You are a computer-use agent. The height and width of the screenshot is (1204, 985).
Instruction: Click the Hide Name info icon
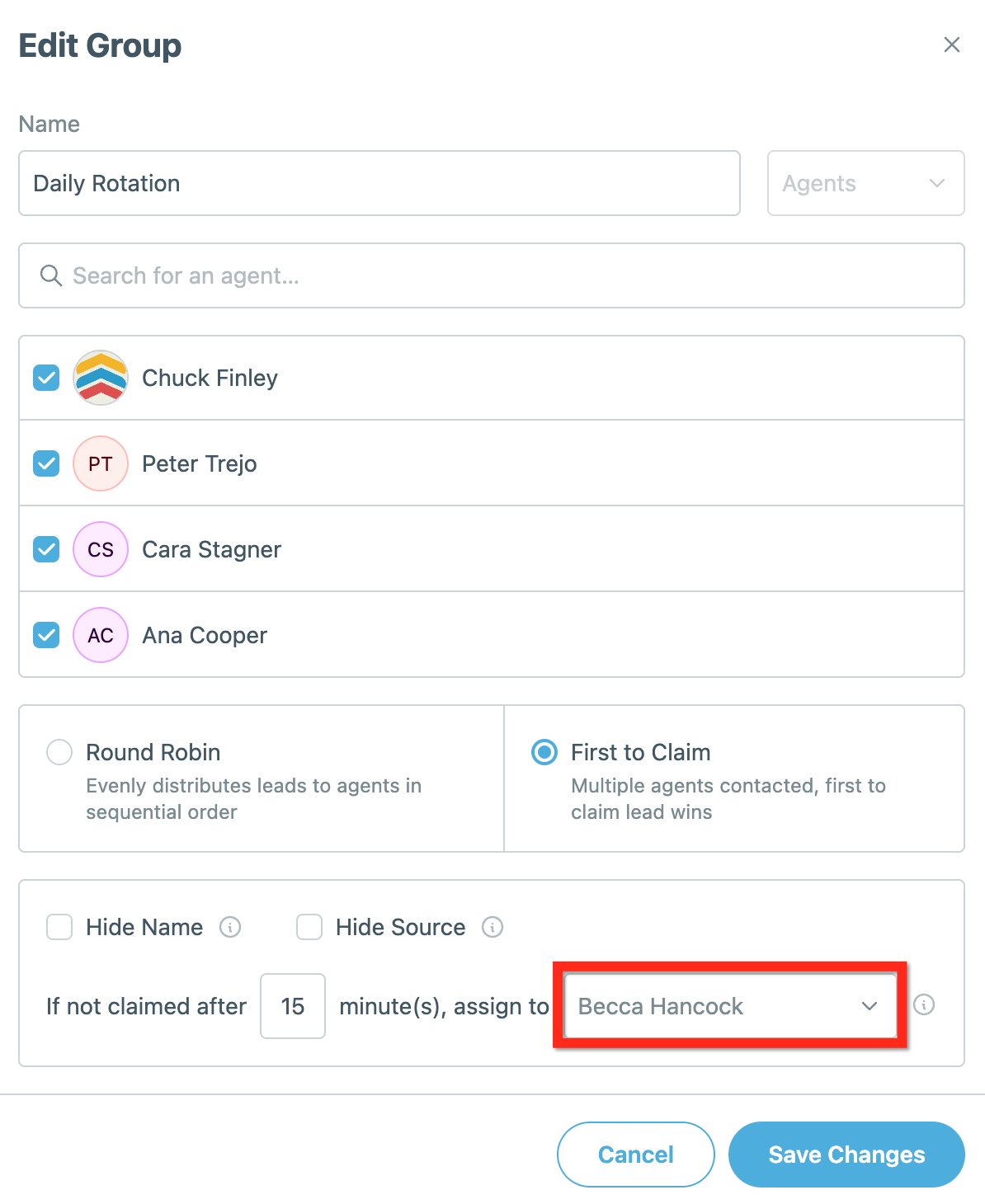[x=230, y=927]
